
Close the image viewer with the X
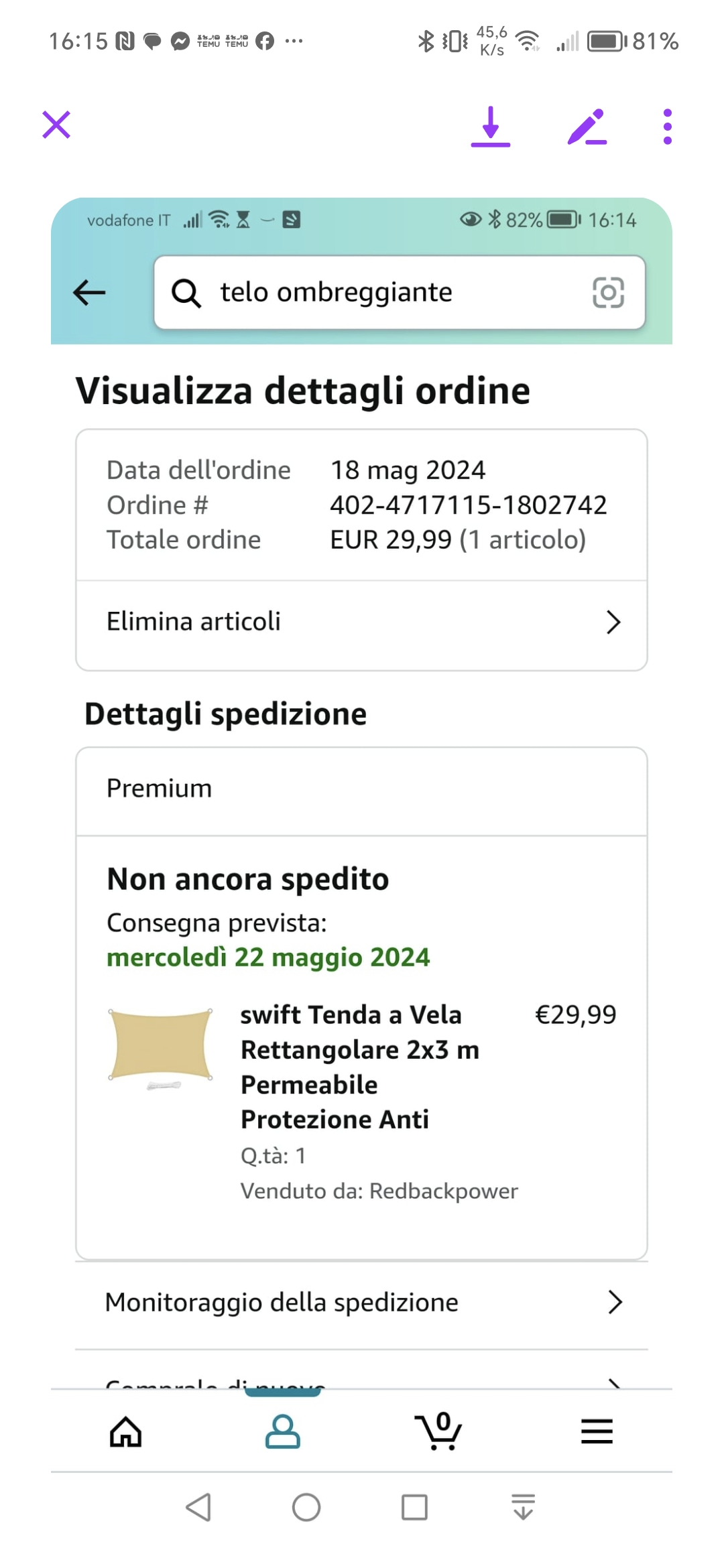[x=56, y=125]
